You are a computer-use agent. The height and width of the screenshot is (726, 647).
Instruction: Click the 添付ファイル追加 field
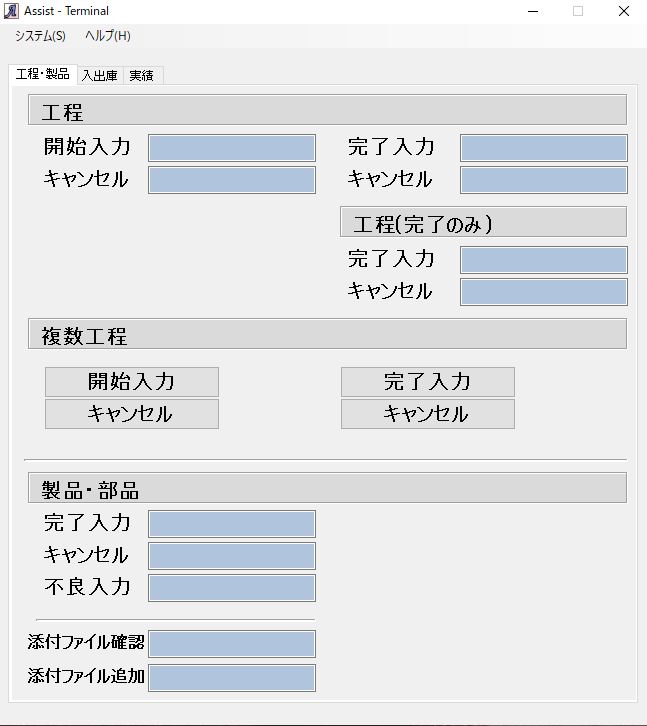232,678
